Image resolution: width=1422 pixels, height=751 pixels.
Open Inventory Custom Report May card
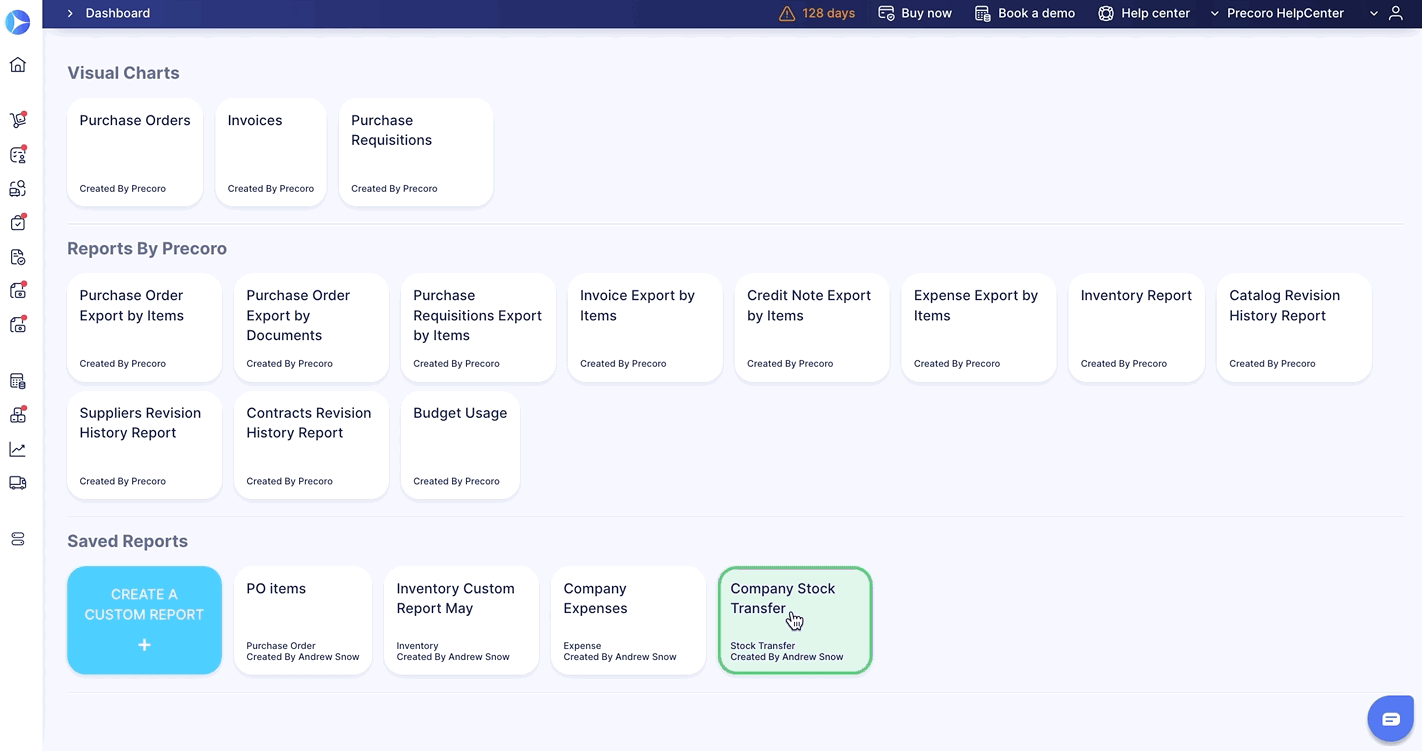[461, 620]
